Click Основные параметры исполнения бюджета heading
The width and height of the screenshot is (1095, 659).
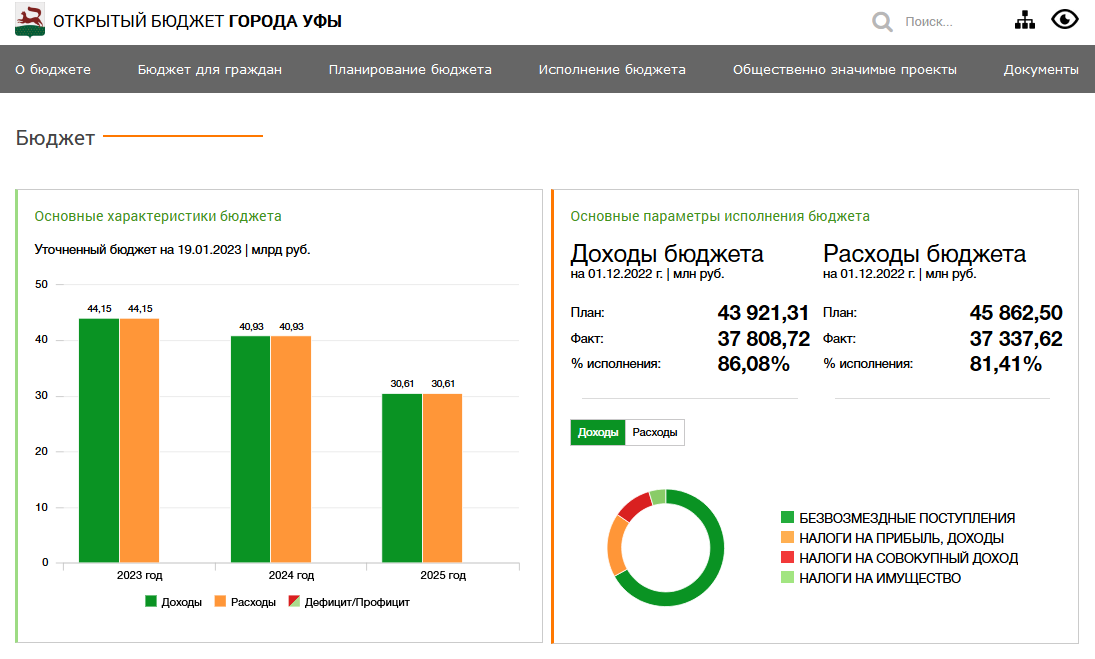(720, 216)
